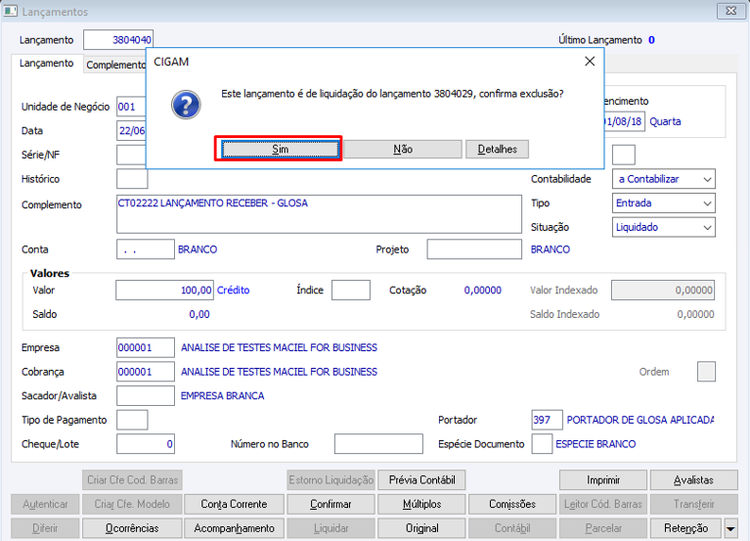
Task: Click the Projeto input field
Action: point(474,249)
